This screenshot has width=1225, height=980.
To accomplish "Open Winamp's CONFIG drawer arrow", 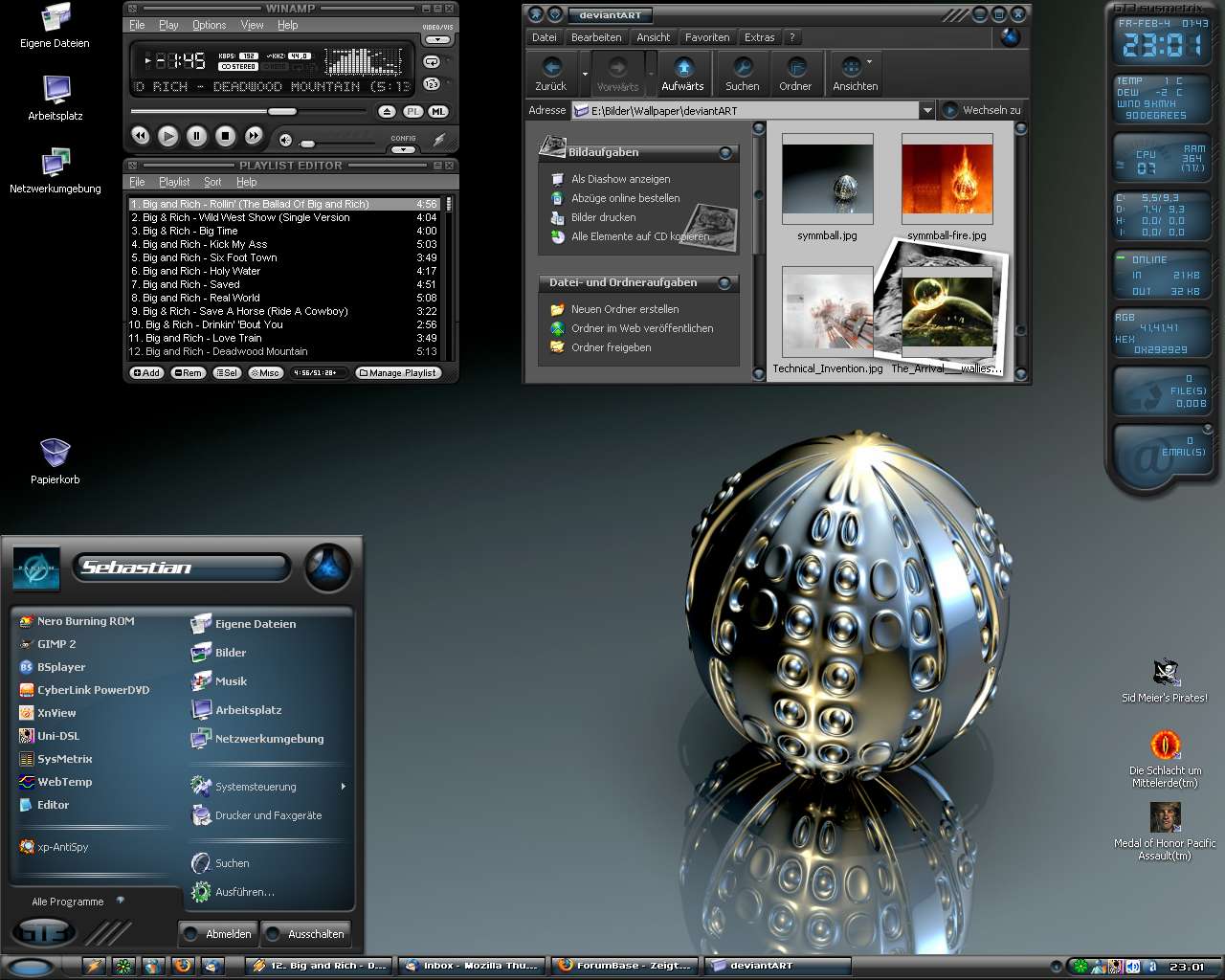I will (x=404, y=149).
